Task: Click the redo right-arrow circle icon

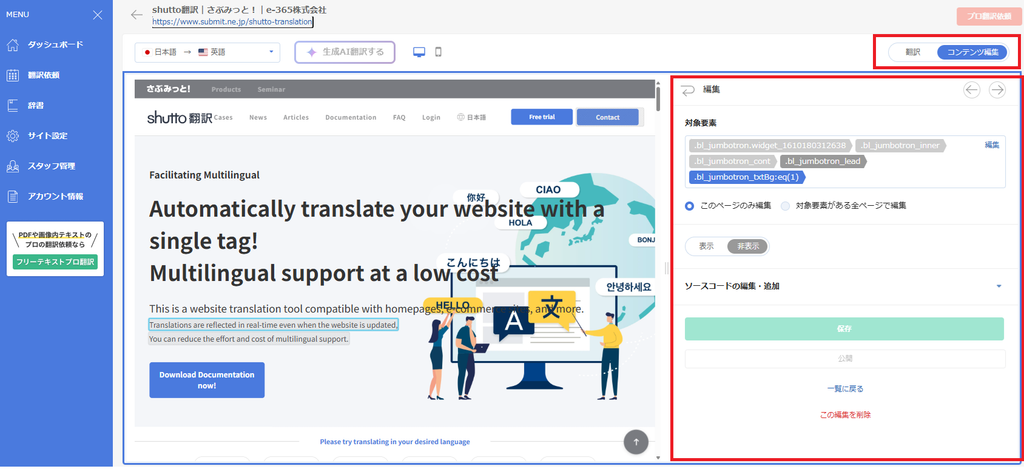Action: [x=997, y=90]
